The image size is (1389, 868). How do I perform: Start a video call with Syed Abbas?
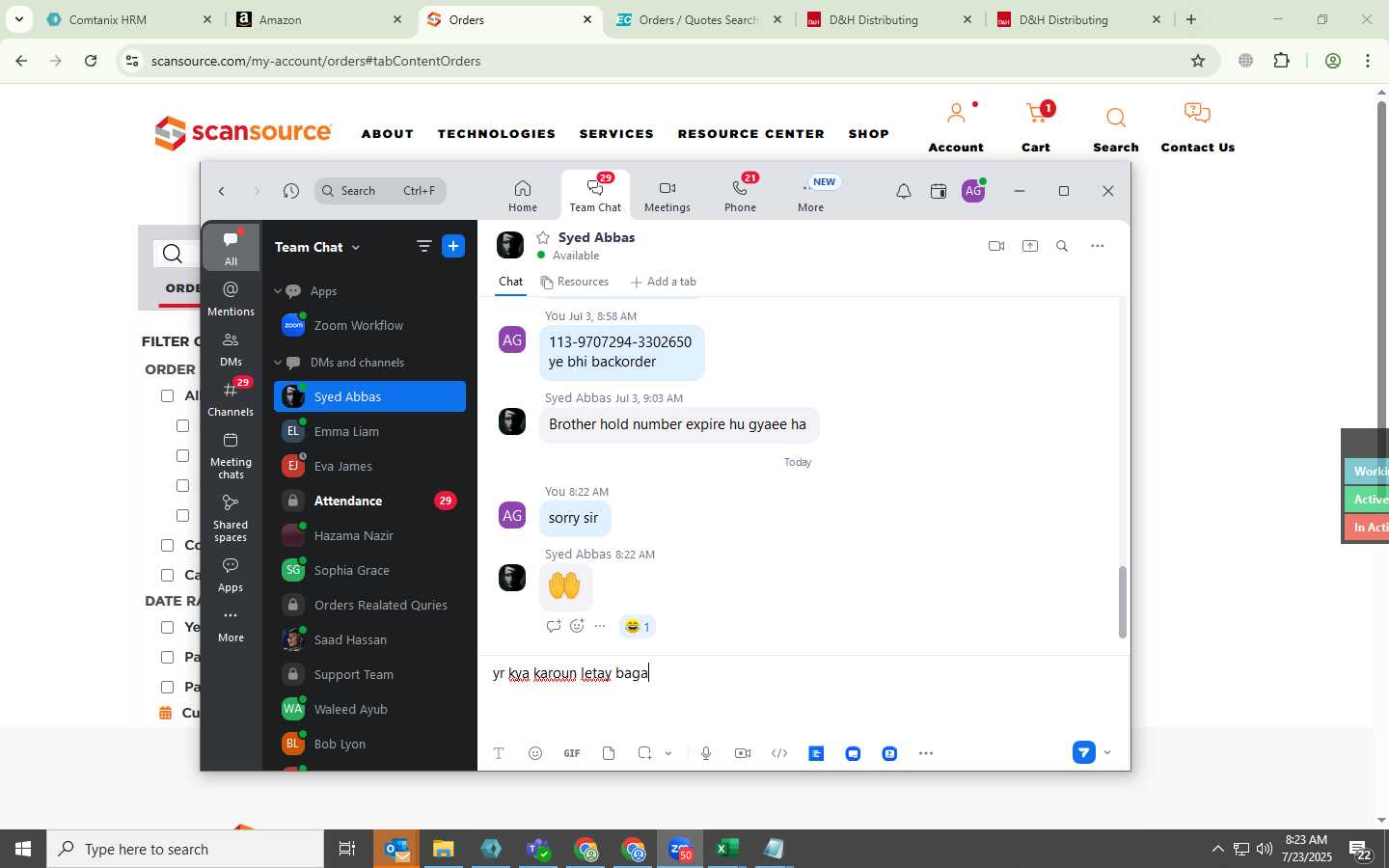point(996,246)
